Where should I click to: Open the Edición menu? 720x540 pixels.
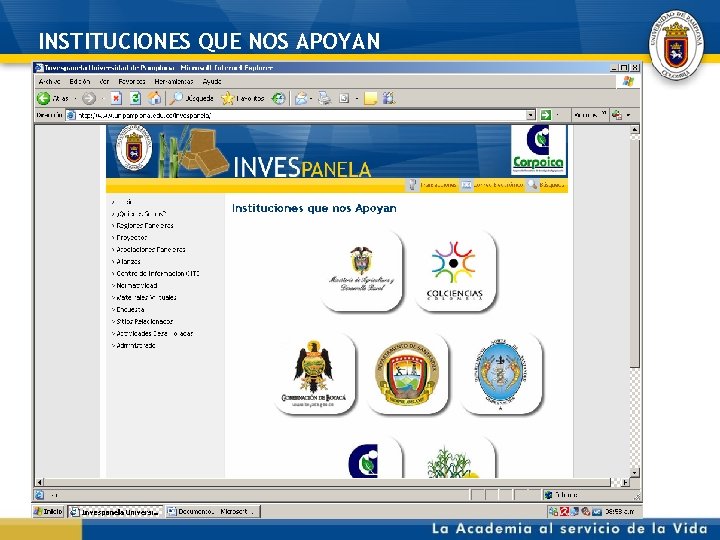tap(80, 81)
